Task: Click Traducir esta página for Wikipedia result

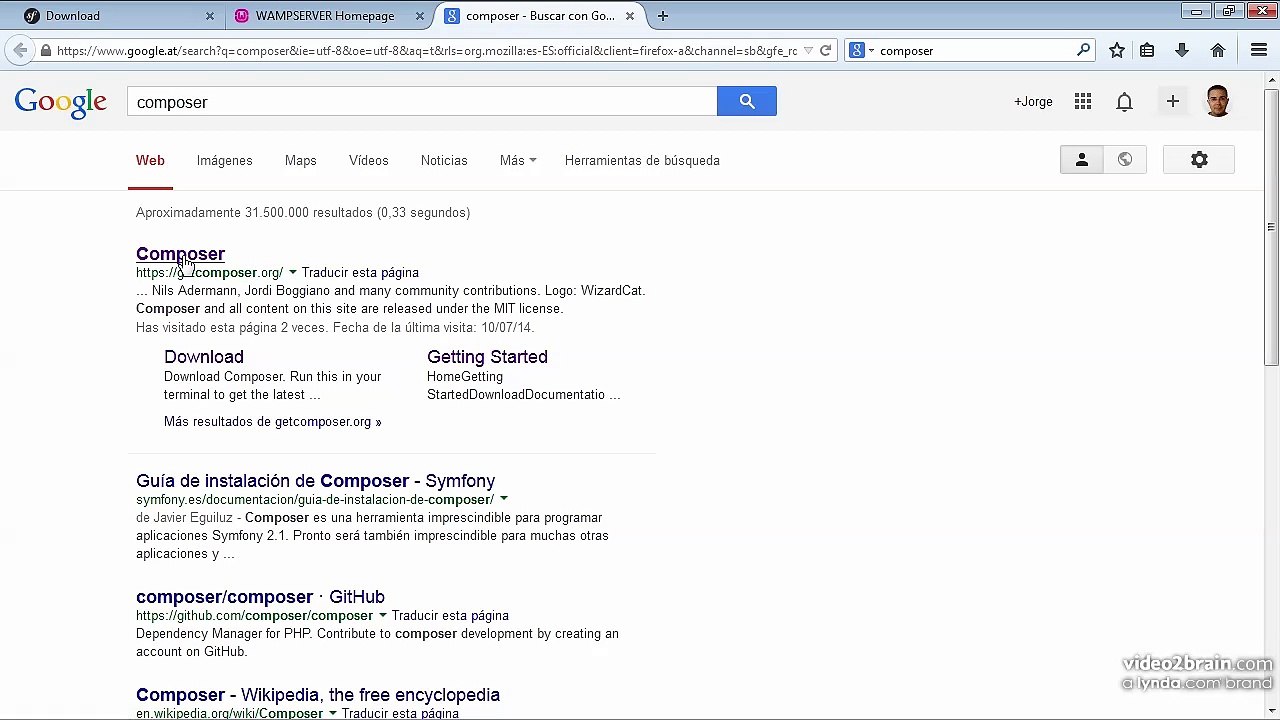Action: 400,713
